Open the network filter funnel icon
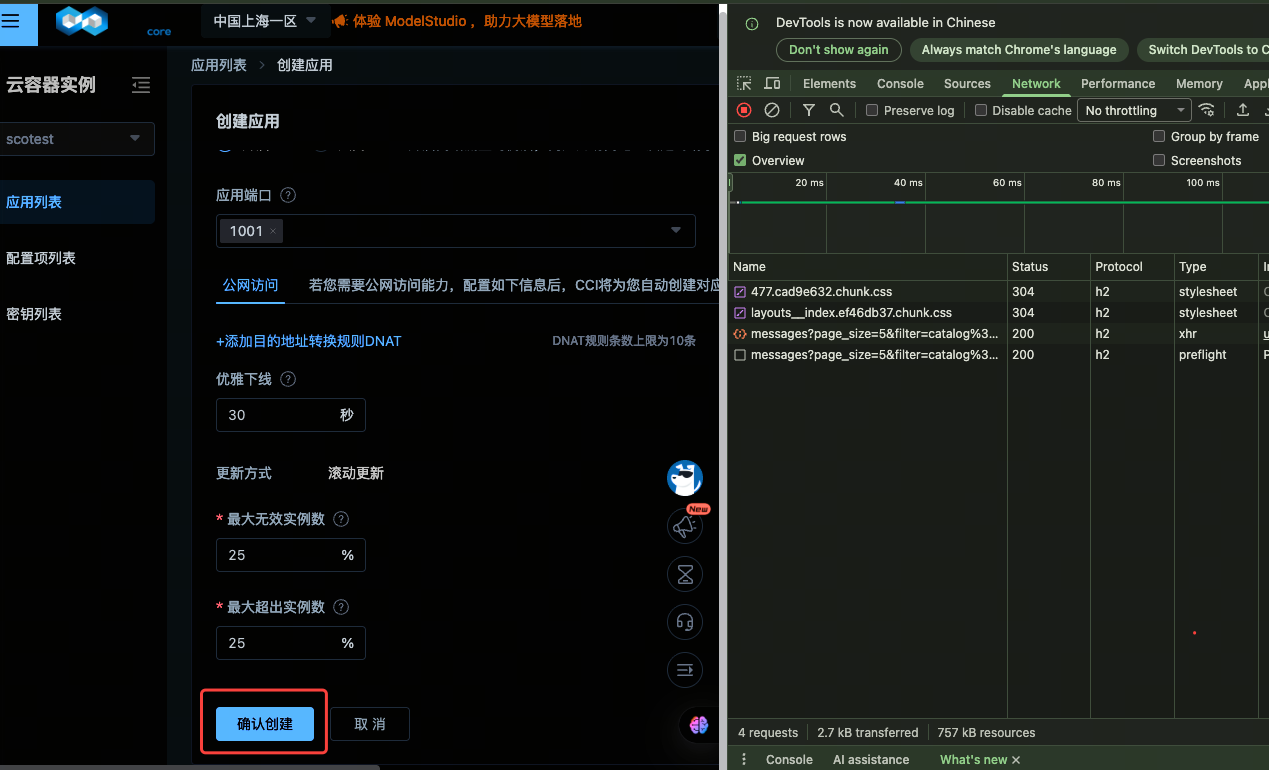This screenshot has width=1269, height=770. pos(808,110)
